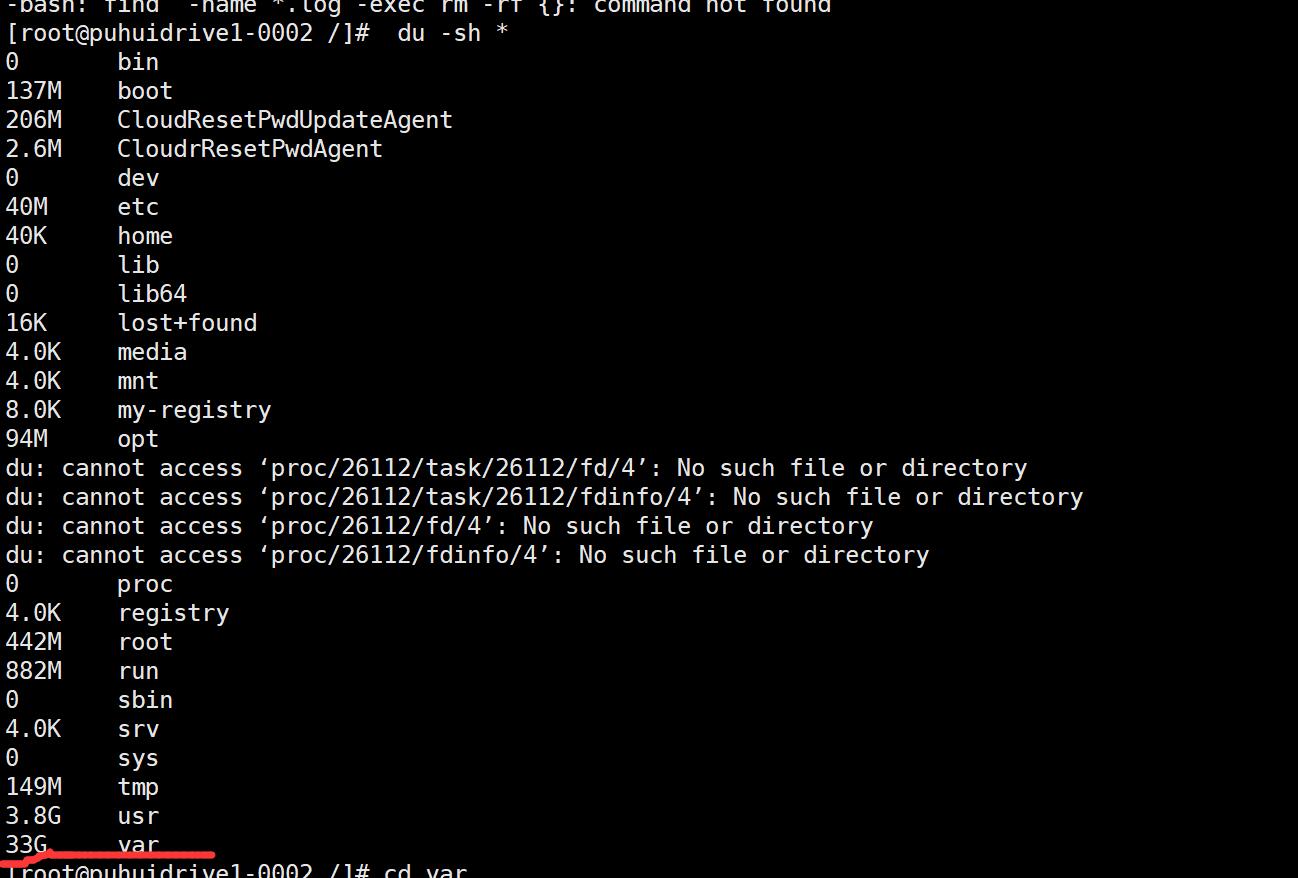Click the 'lost+found' entry
The image size is (1298, 878).
187,323
